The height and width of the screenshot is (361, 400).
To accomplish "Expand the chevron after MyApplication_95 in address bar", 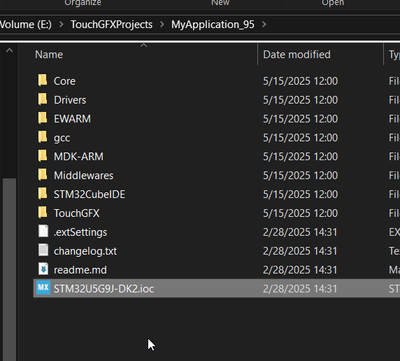I will coord(264,24).
